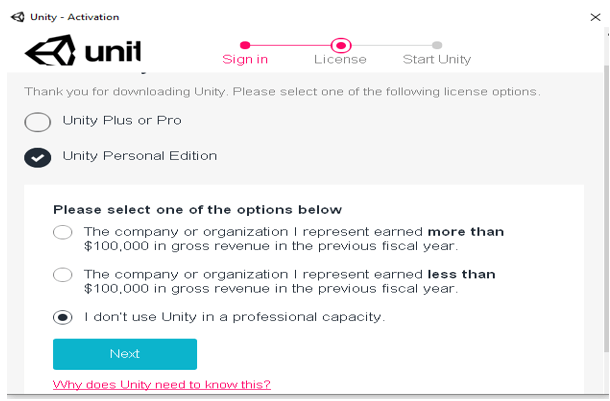Choose the earned less than $100,000 option

pyautogui.click(x=63, y=274)
